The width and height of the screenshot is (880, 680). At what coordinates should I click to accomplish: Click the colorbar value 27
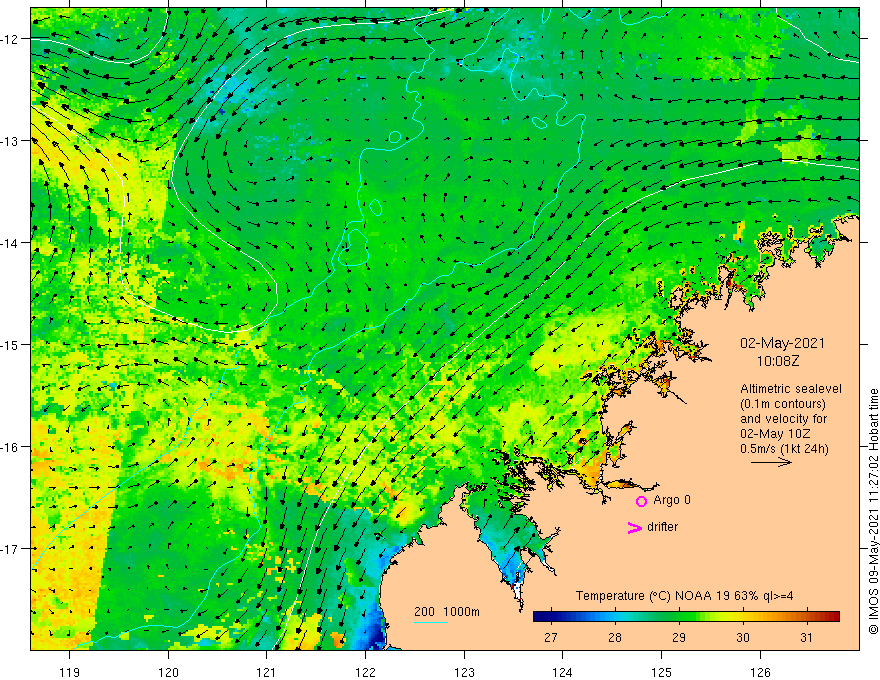(551, 637)
